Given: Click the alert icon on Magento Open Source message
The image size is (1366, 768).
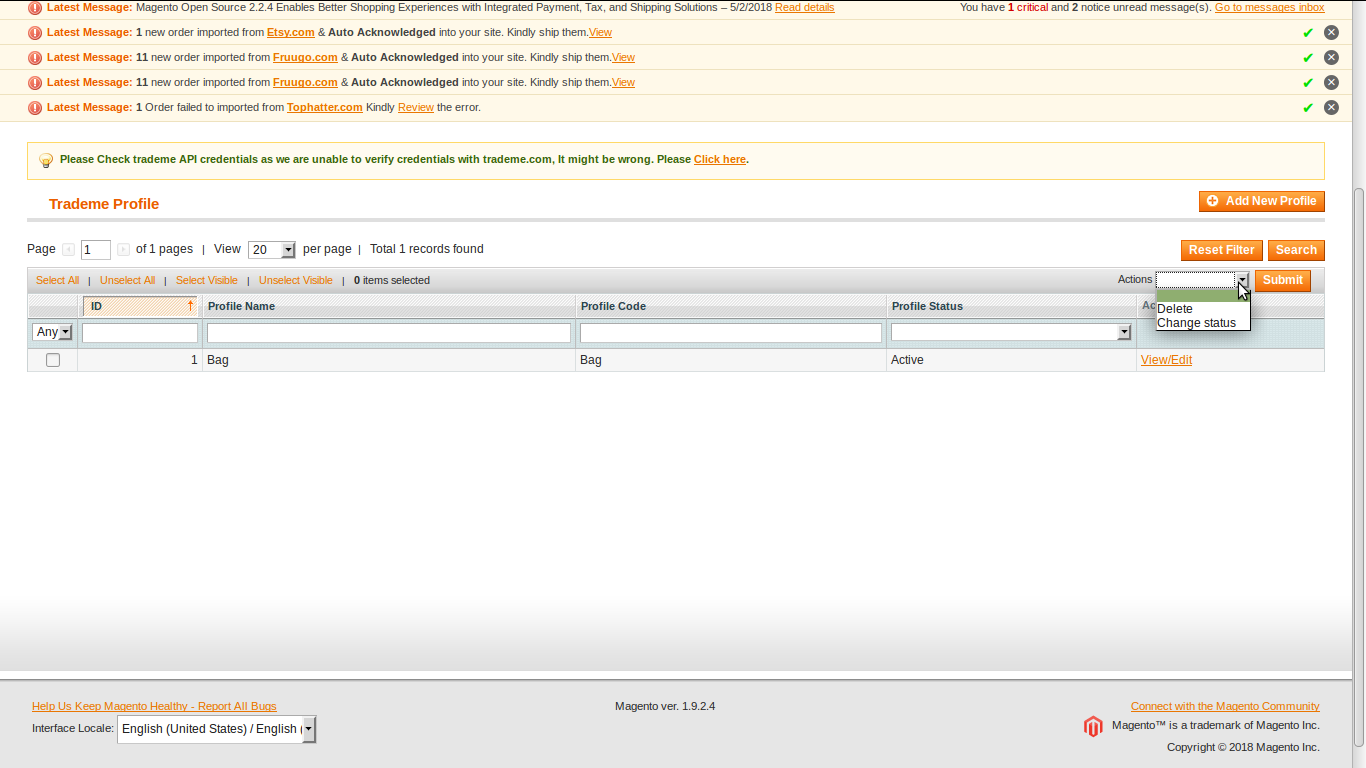Looking at the screenshot, I should [x=35, y=8].
